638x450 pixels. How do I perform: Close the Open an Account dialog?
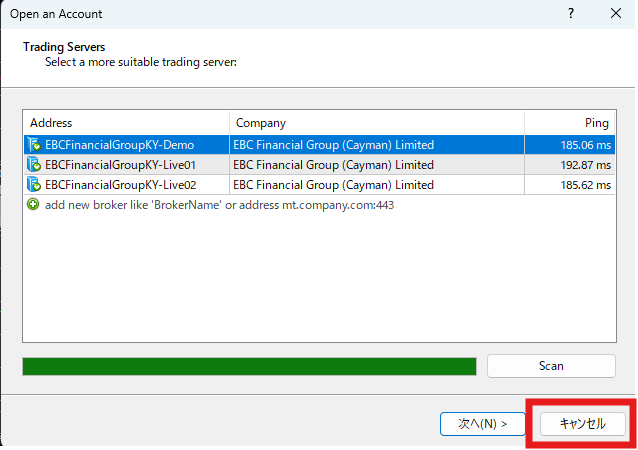pyautogui.click(x=616, y=13)
